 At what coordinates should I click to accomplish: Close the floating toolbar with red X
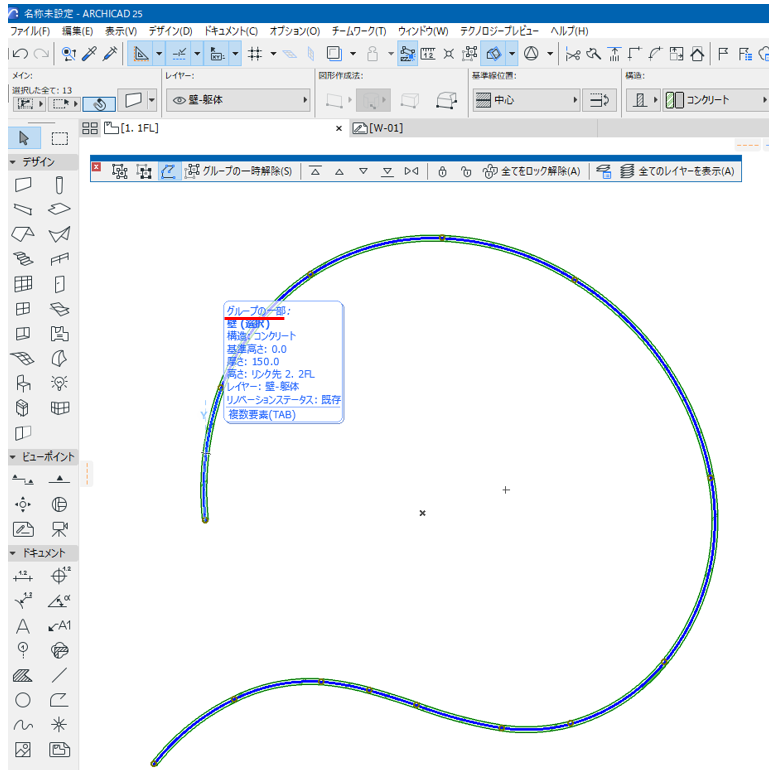click(x=97, y=167)
